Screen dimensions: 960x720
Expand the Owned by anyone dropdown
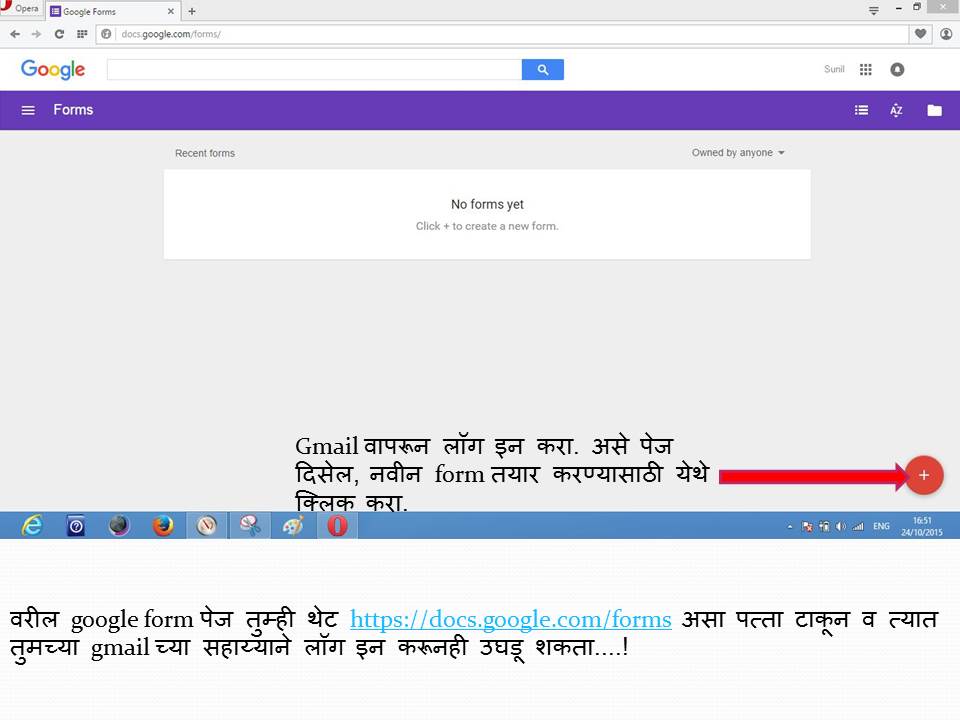tap(738, 152)
